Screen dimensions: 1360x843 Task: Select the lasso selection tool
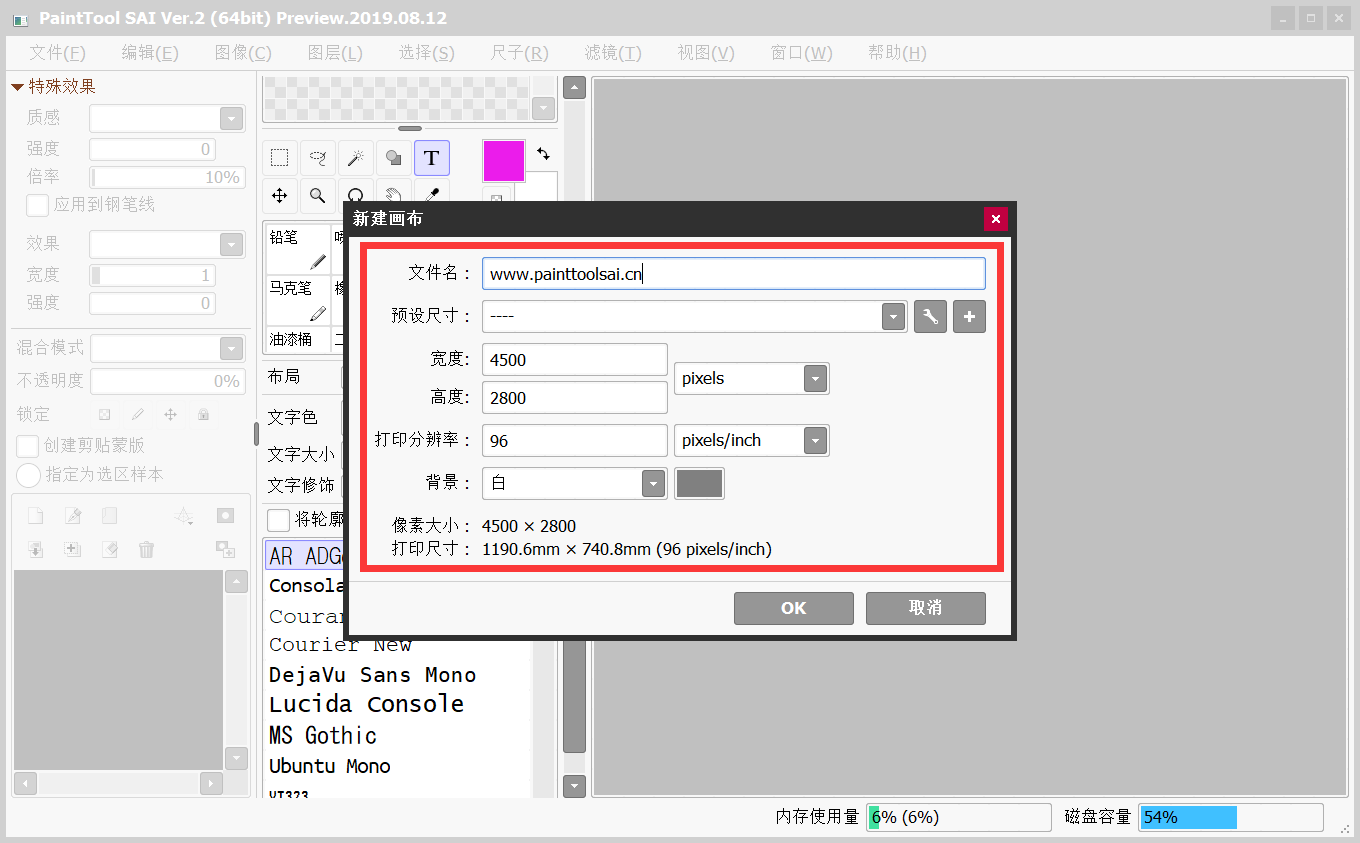tap(318, 158)
